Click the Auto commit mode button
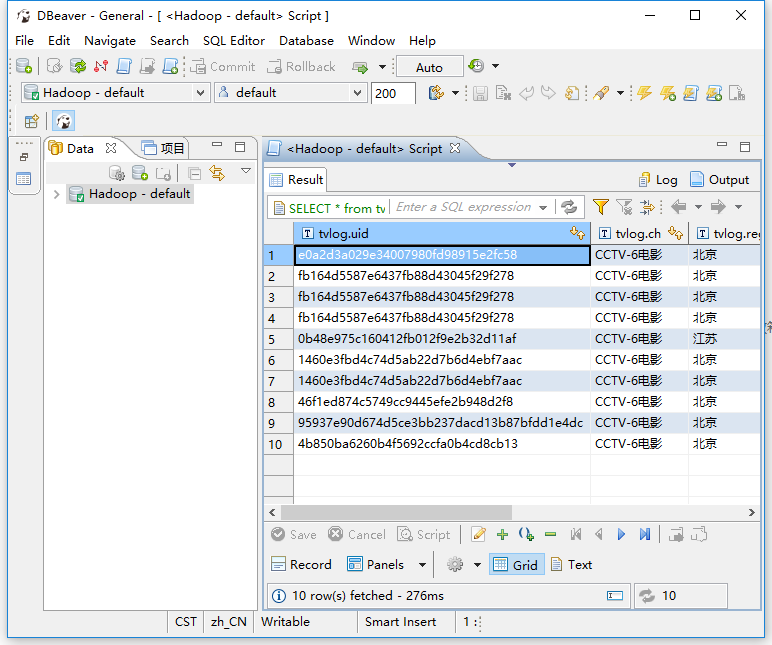Image resolution: width=772 pixels, height=645 pixels. click(x=429, y=67)
